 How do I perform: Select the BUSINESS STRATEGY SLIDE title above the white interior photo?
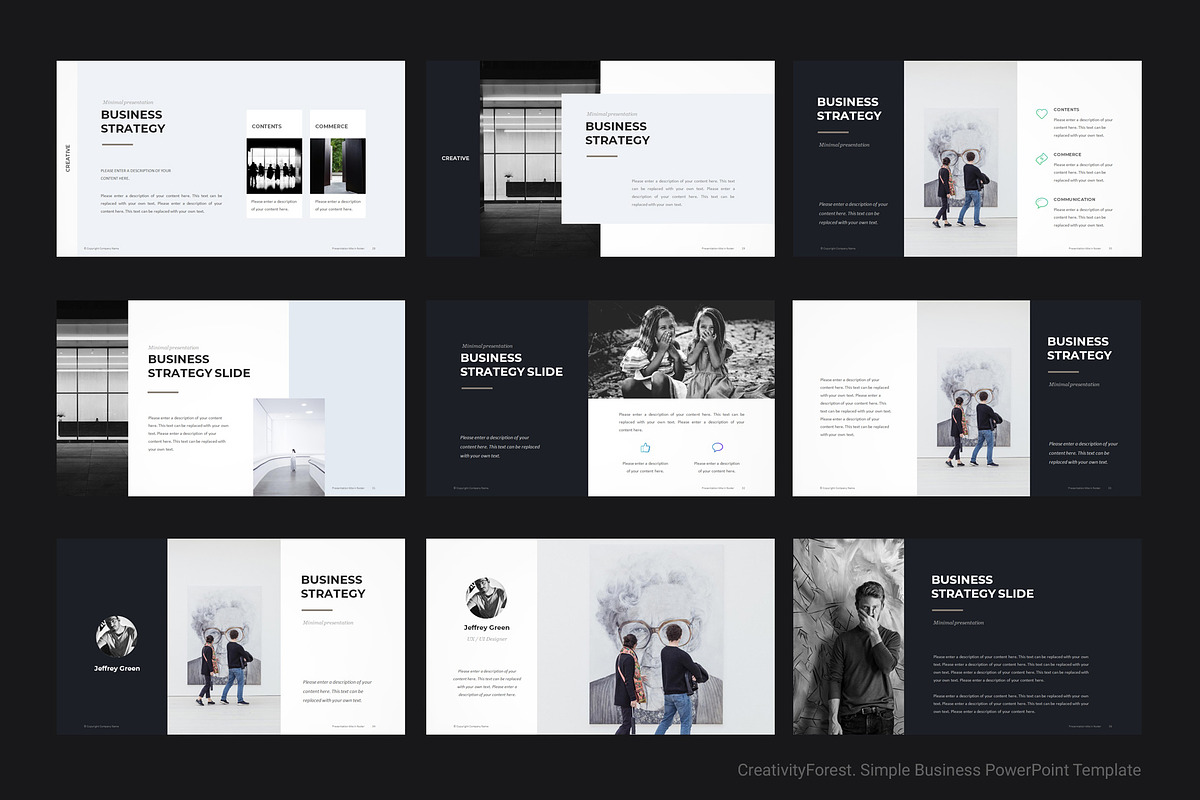(x=199, y=366)
